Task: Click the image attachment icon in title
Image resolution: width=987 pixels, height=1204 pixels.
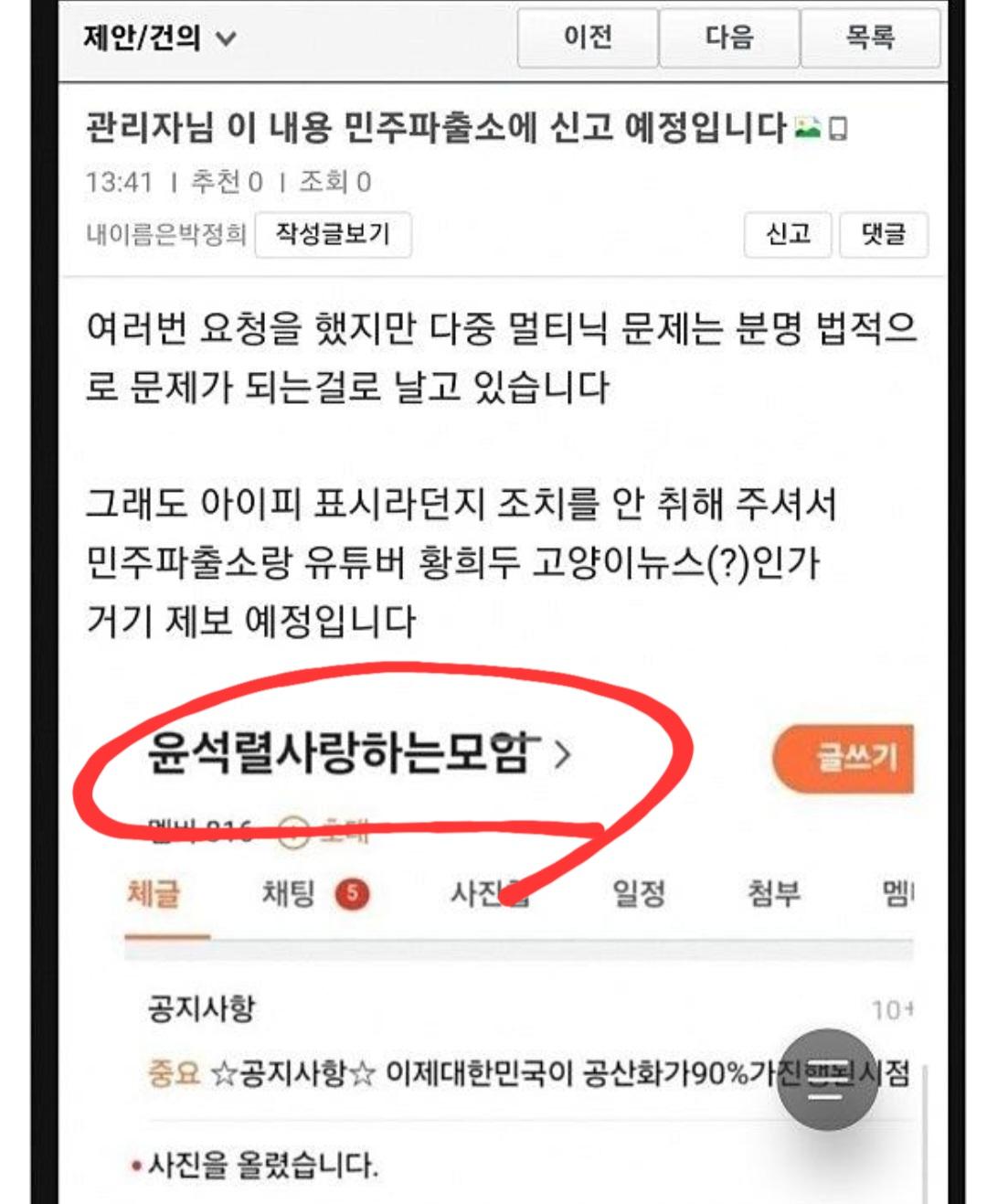Action: tap(807, 128)
